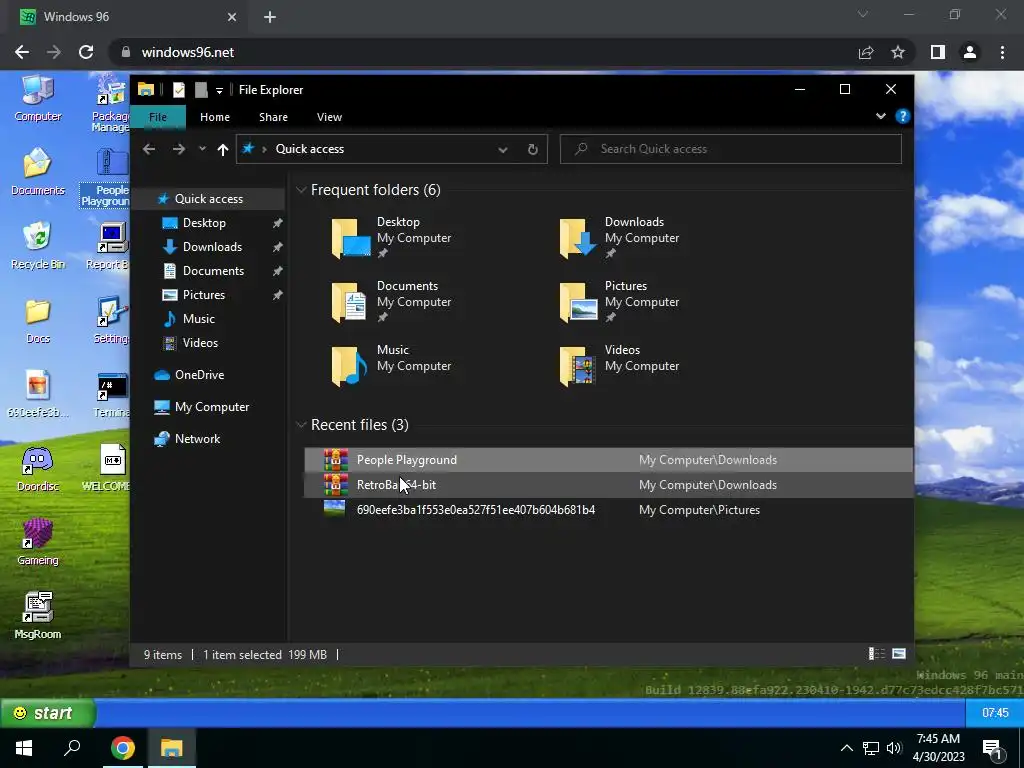Expand the ribbon with the chevron
The height and width of the screenshot is (768, 1024).
point(880,116)
